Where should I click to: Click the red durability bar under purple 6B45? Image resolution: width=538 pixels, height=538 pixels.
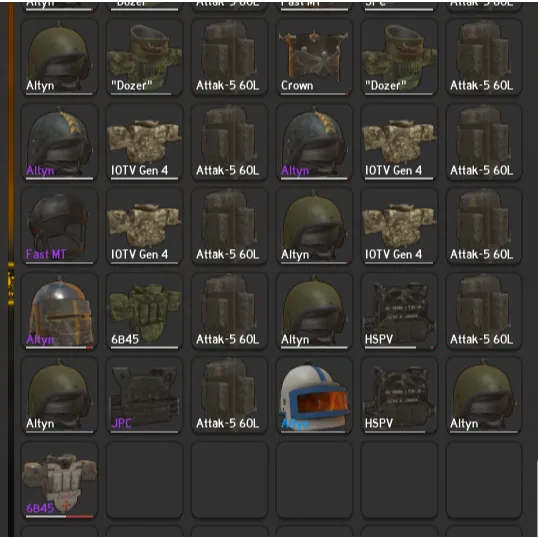80,516
